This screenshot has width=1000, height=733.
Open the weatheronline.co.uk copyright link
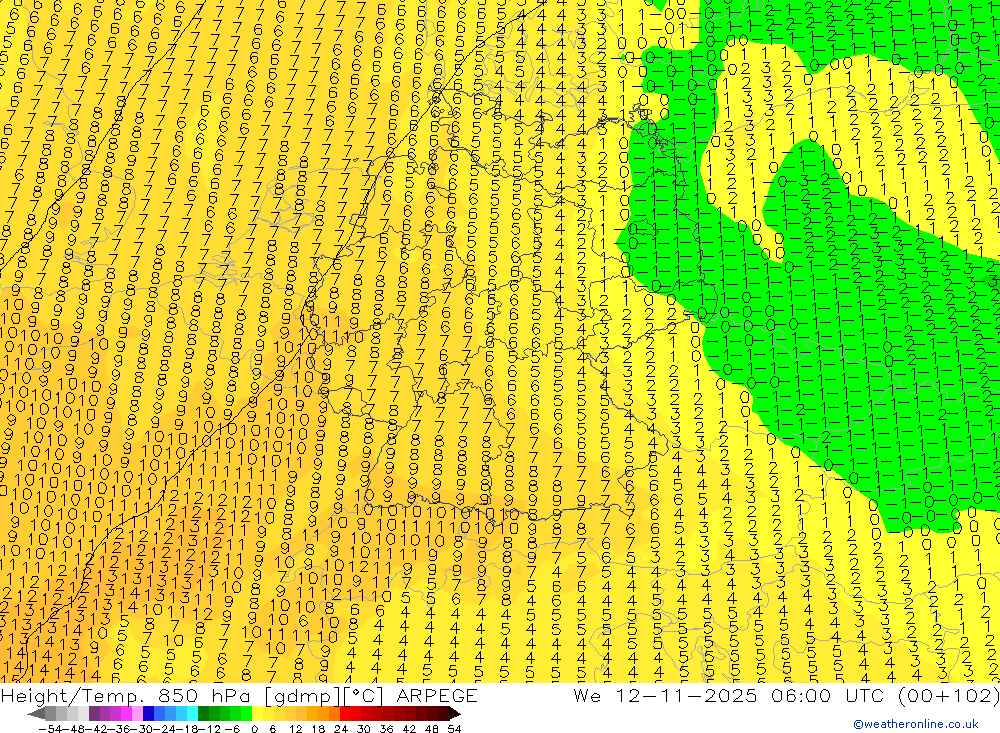point(916,724)
